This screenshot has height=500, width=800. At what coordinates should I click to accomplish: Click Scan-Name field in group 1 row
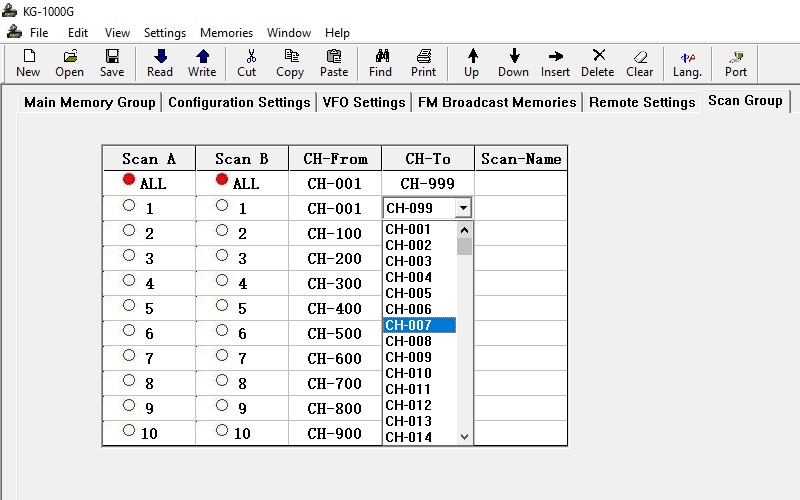(x=521, y=208)
